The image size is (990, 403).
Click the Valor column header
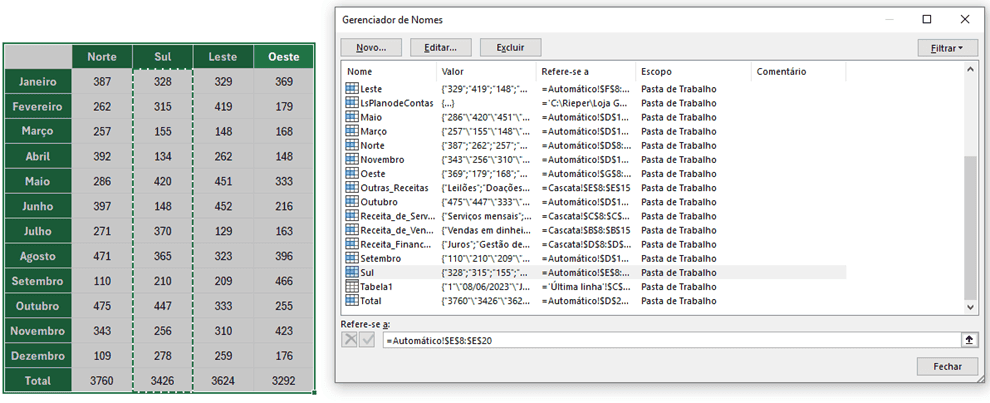pos(486,72)
